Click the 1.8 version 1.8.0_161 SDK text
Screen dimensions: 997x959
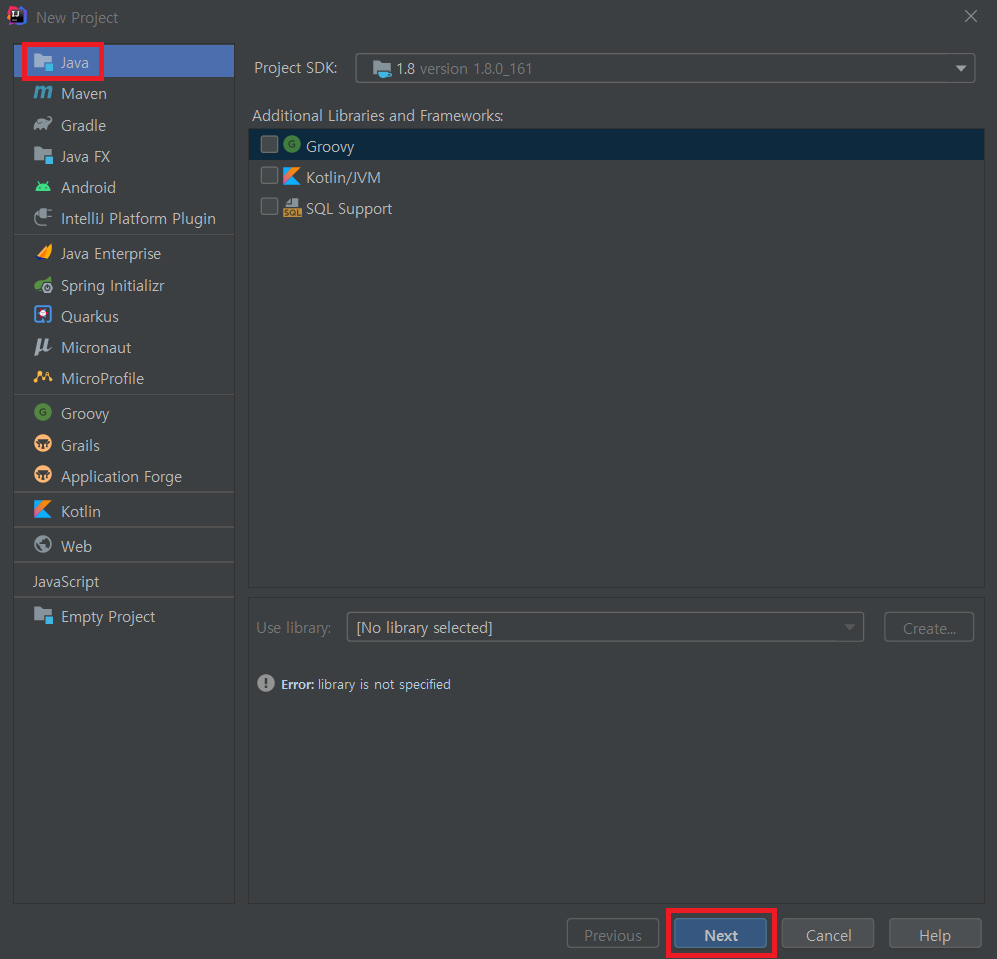coord(464,69)
